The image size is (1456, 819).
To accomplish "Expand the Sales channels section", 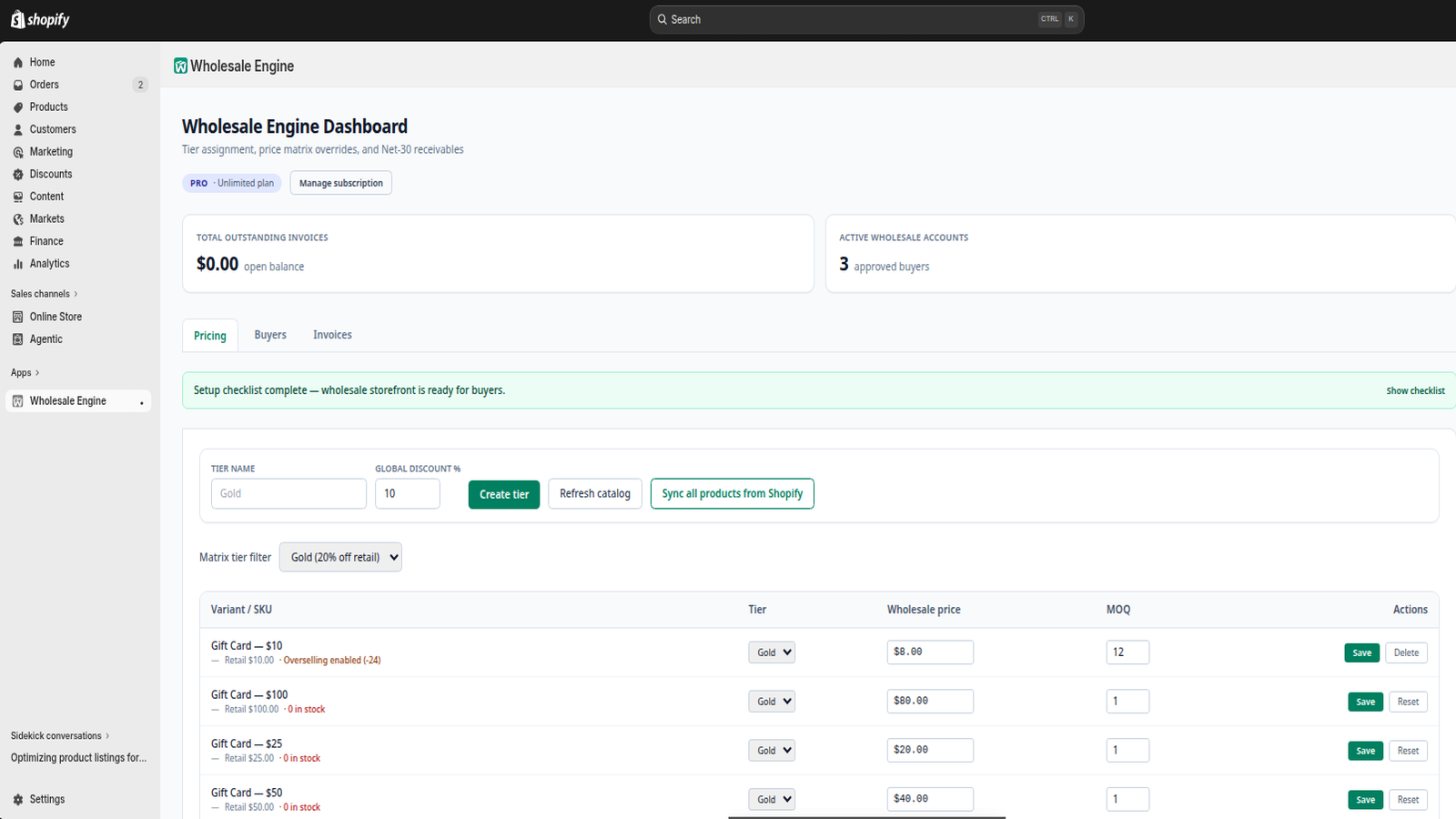I will pyautogui.click(x=44, y=294).
